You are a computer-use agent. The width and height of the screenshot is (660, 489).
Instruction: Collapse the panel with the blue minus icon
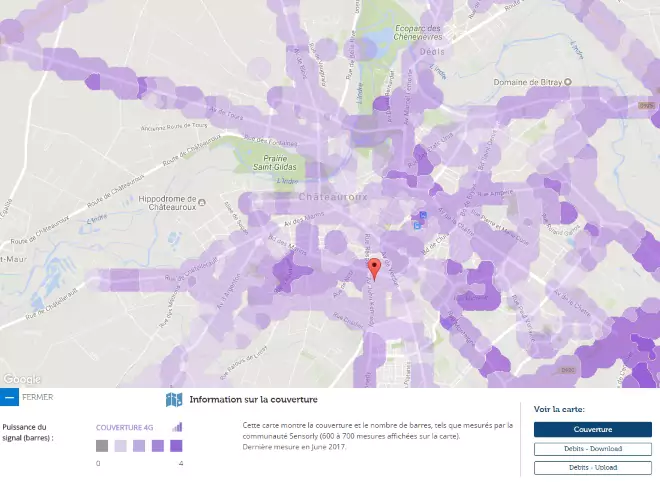(x=9, y=397)
